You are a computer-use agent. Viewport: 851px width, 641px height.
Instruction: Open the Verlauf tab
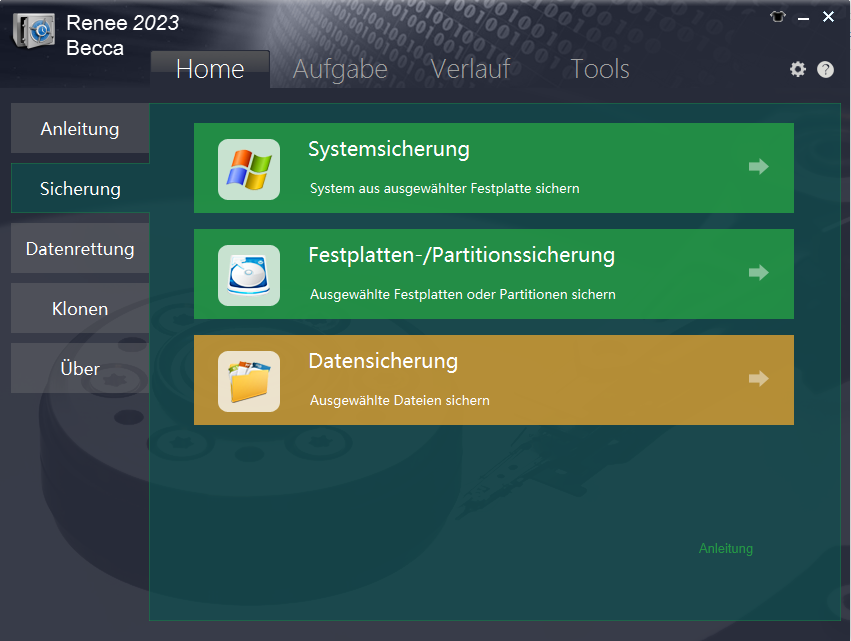(x=471, y=69)
